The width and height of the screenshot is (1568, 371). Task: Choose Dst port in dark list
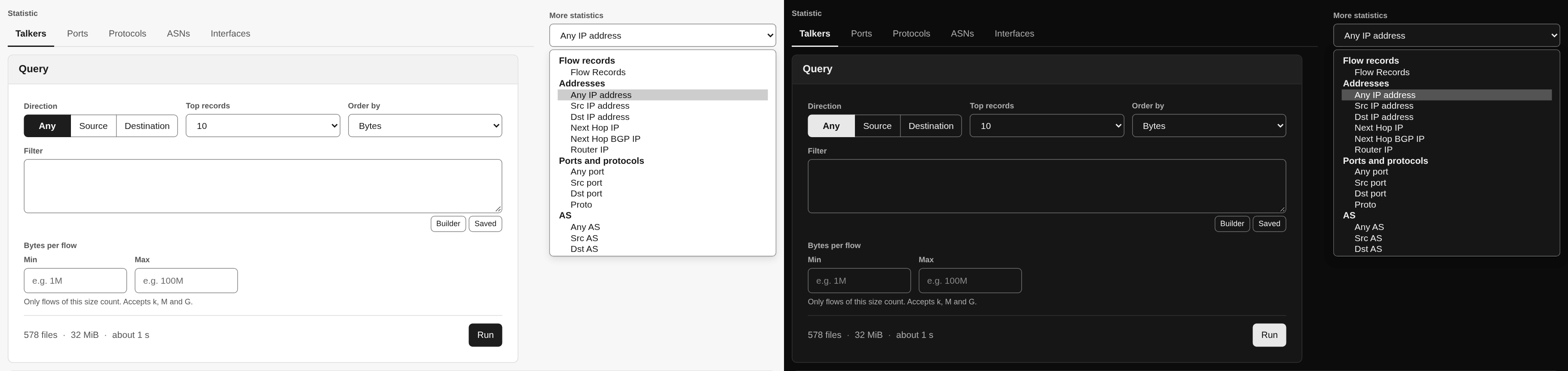pos(1447,194)
